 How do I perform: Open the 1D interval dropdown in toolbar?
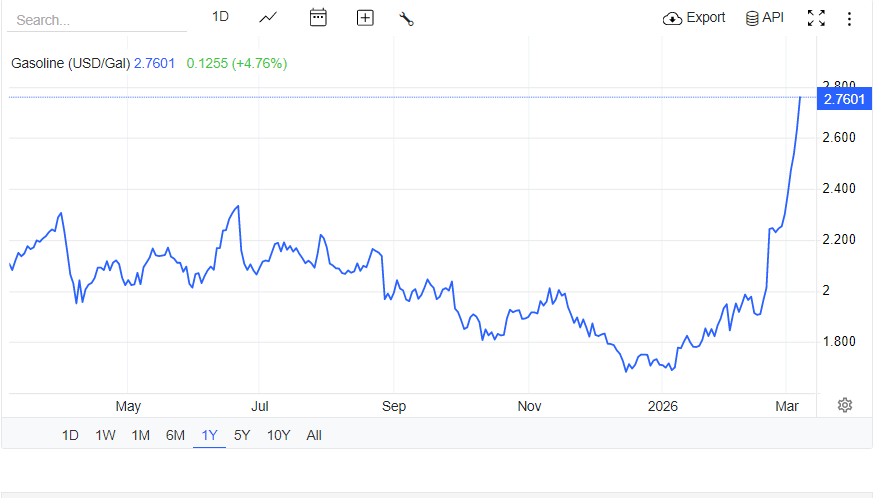coord(221,17)
